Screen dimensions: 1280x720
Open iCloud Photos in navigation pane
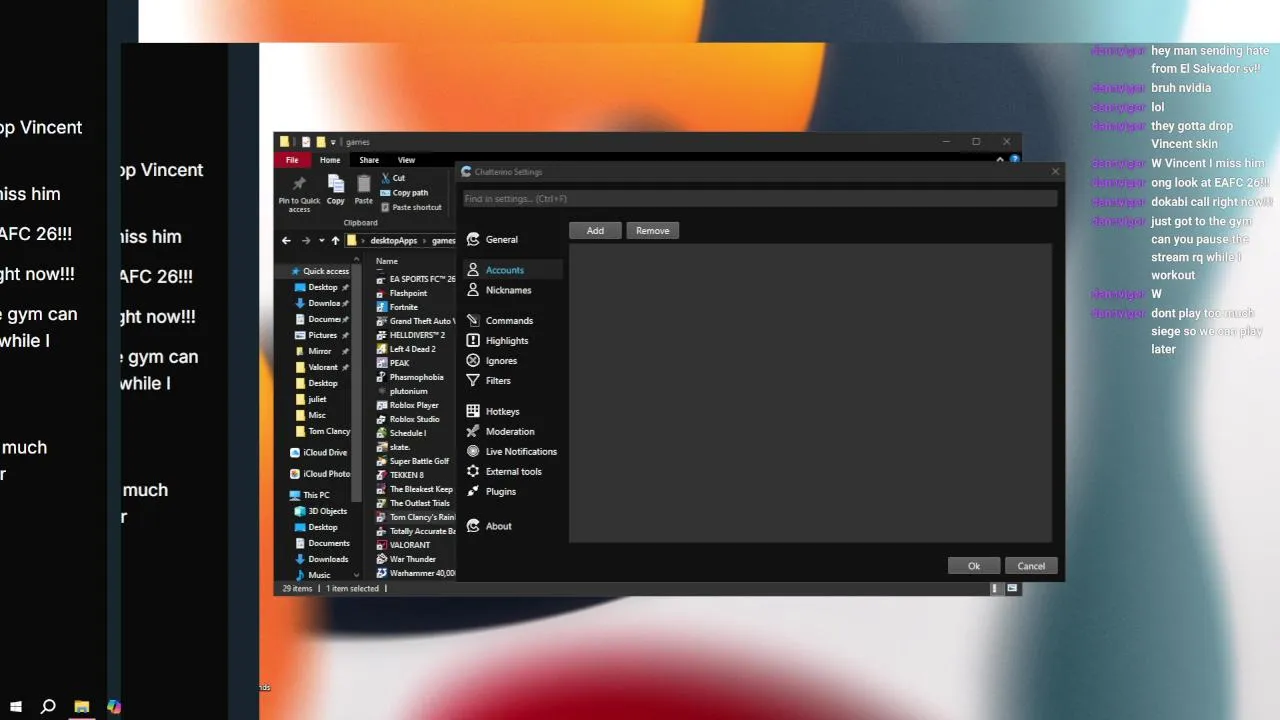pyautogui.click(x=320, y=474)
